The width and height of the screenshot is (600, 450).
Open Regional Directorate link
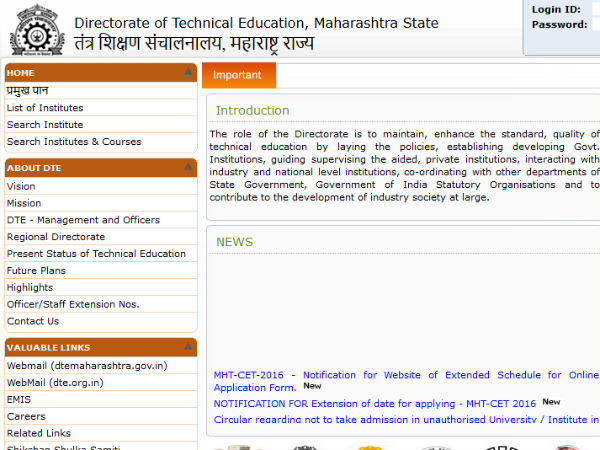pyautogui.click(x=56, y=237)
